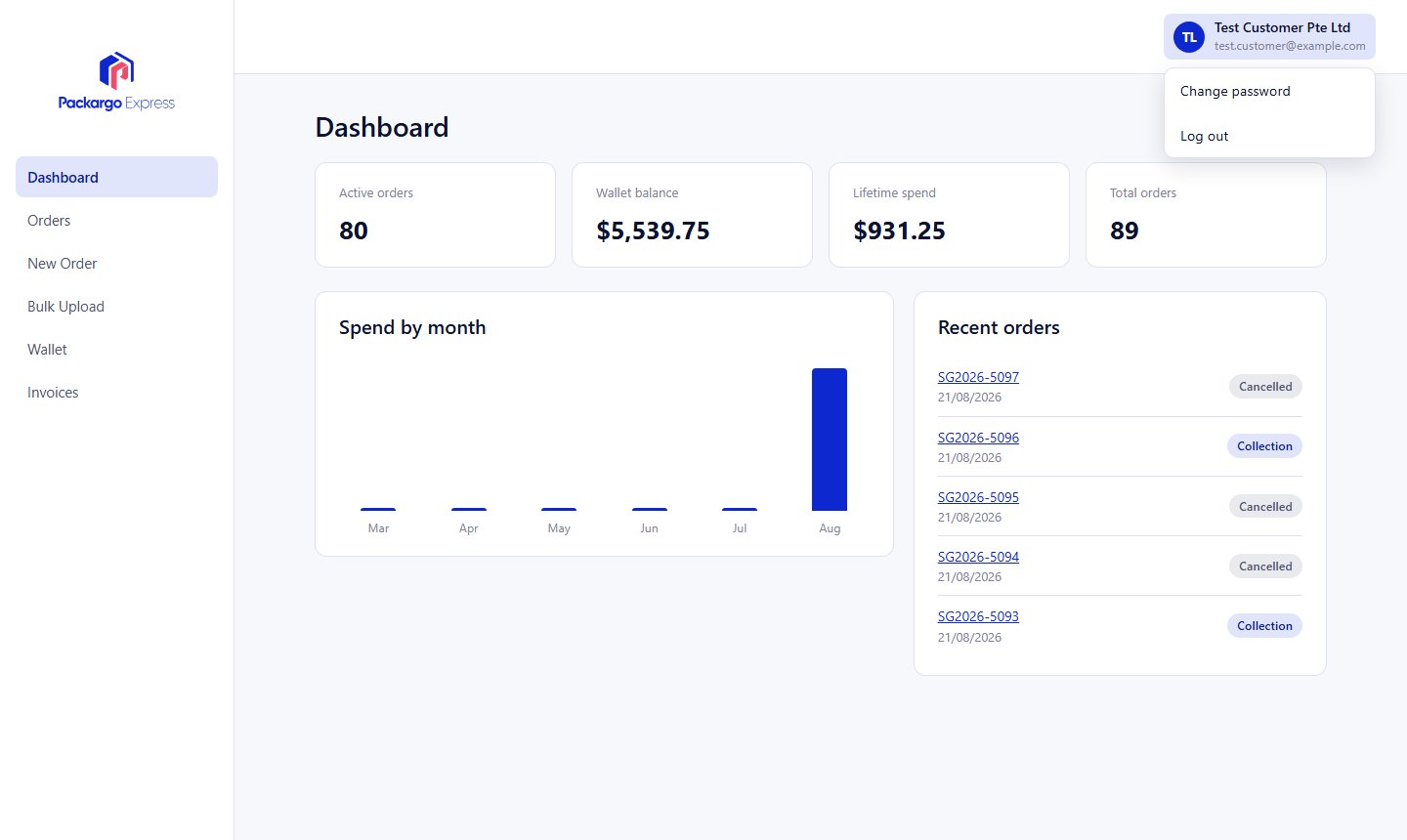Open order link SG2026-5095
Viewport: 1407px width, 840px height.
tap(978, 497)
